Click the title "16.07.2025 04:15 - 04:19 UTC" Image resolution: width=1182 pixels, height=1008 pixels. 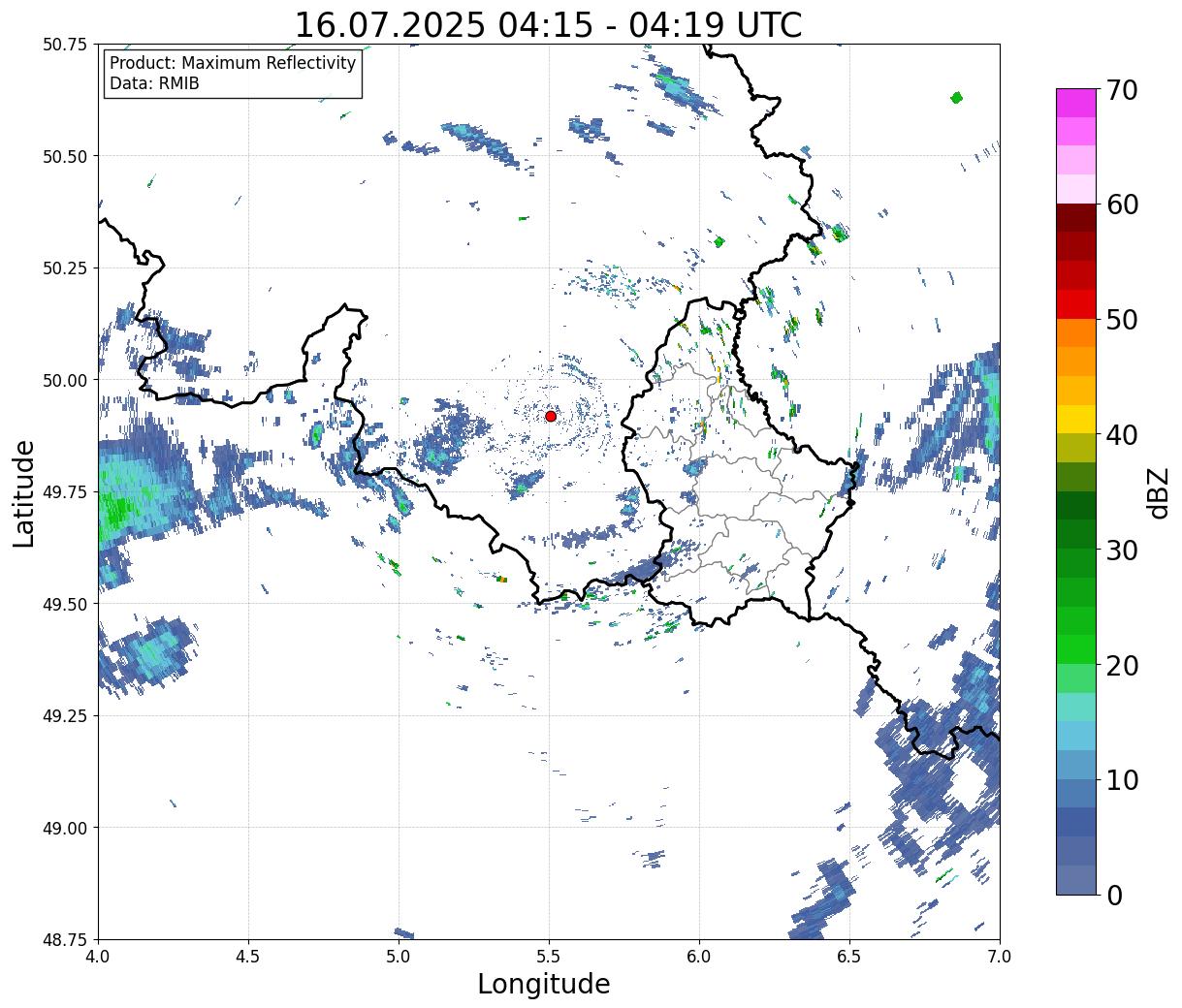coord(549,25)
